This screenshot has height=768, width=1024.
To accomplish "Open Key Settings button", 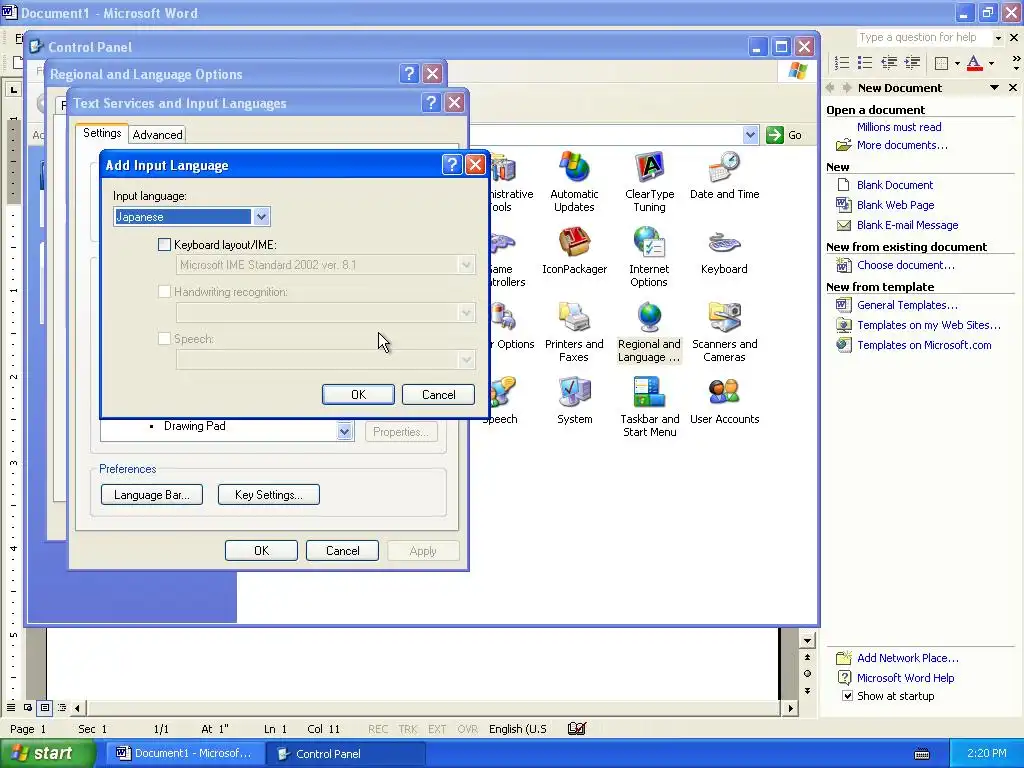I will (x=268, y=494).
